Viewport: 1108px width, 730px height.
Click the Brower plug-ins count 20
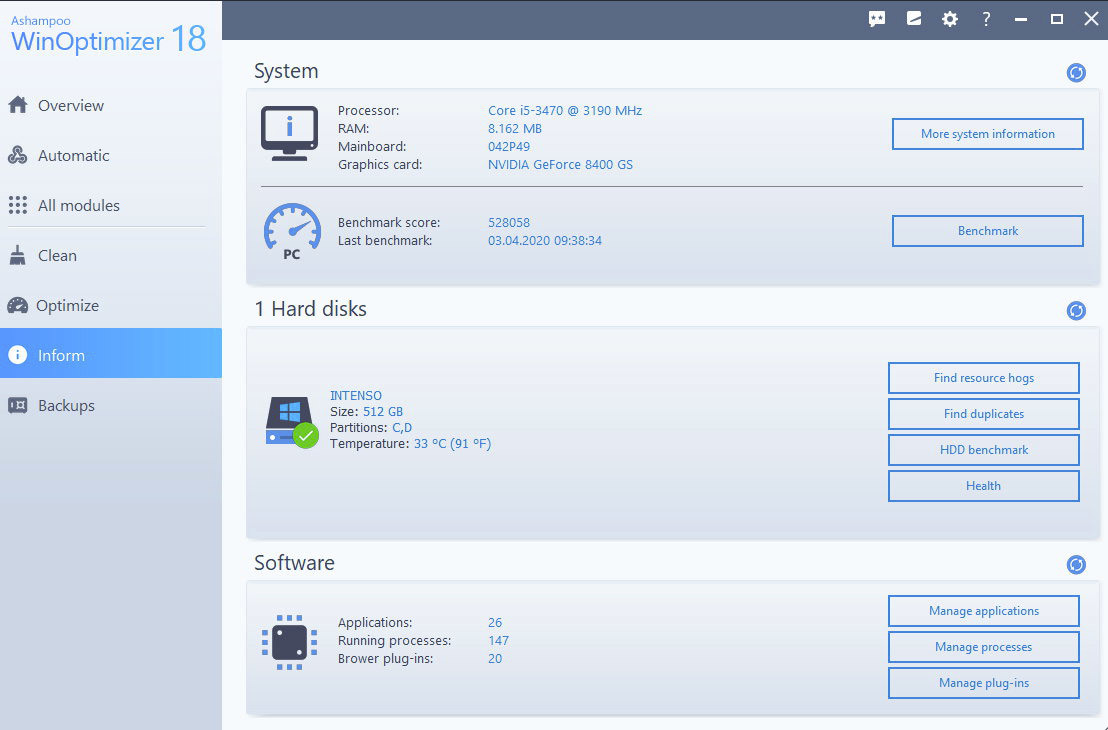[495, 659]
